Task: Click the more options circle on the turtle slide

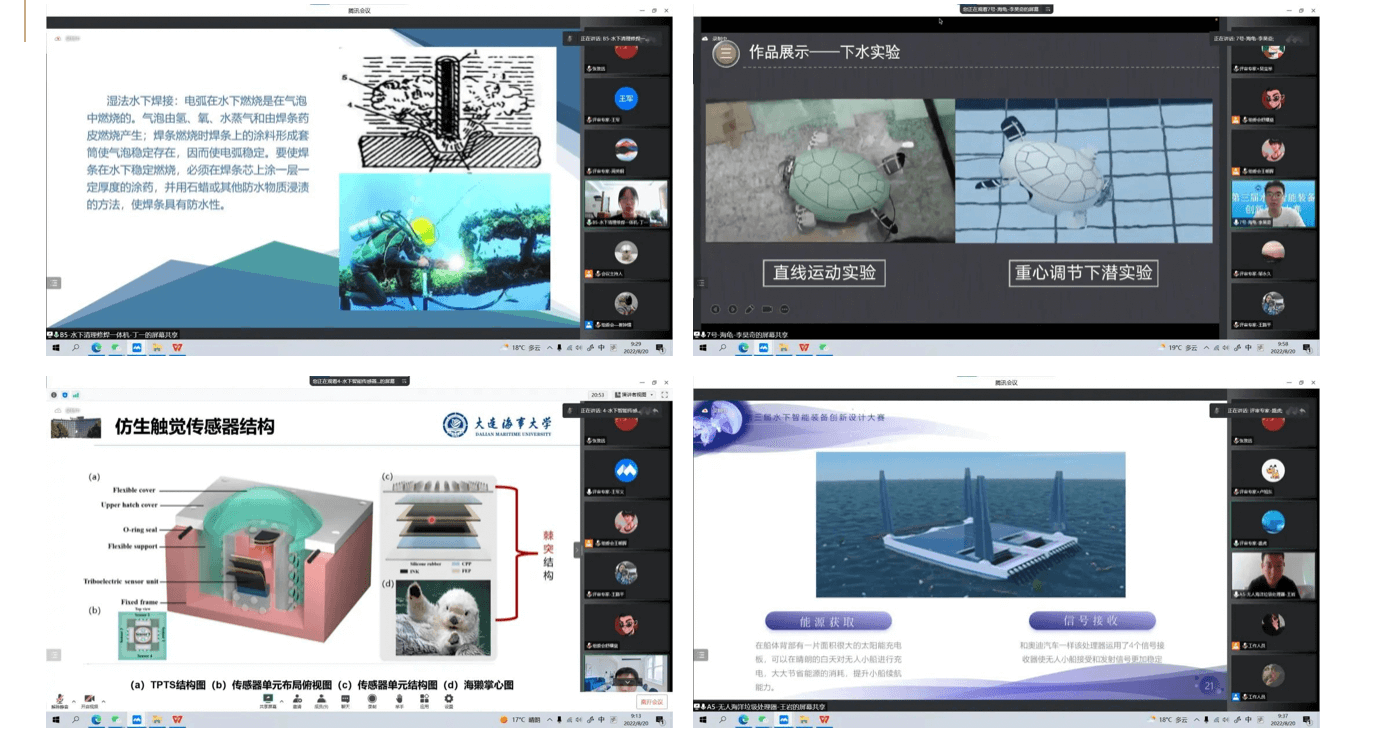Action: coord(784,309)
